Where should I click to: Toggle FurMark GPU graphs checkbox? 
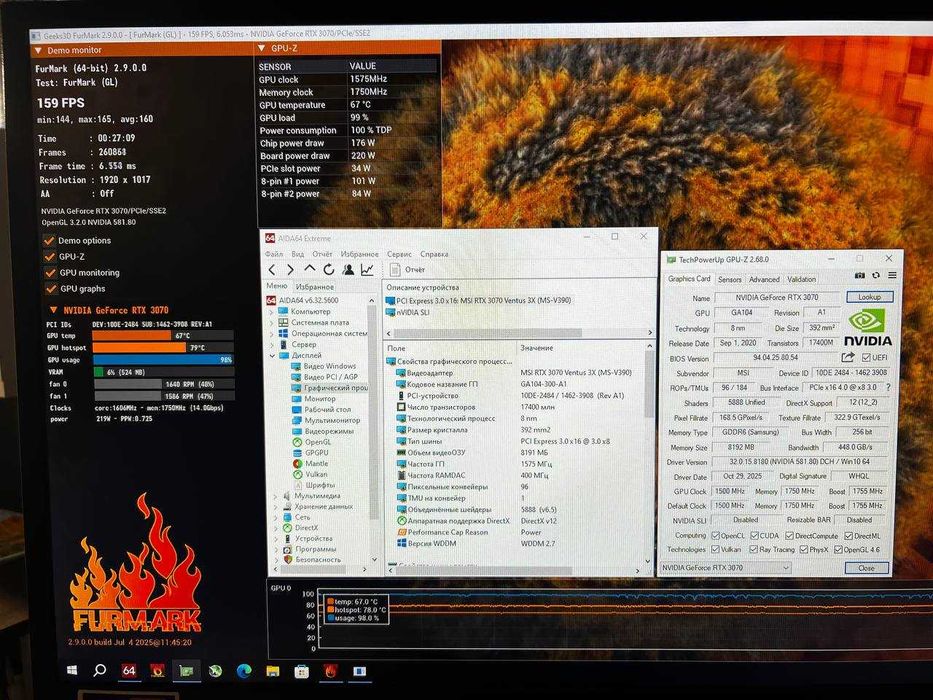click(x=50, y=289)
